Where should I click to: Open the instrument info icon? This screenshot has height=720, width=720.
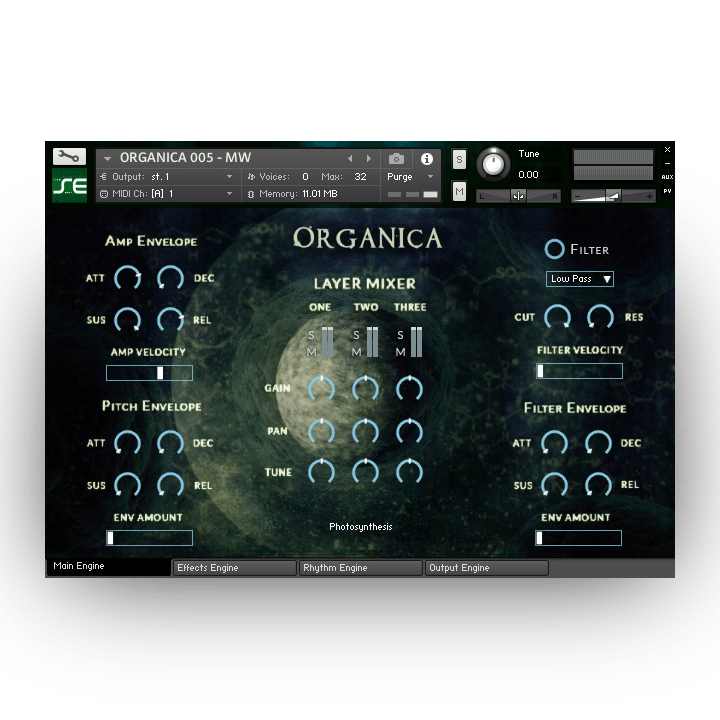click(x=427, y=159)
